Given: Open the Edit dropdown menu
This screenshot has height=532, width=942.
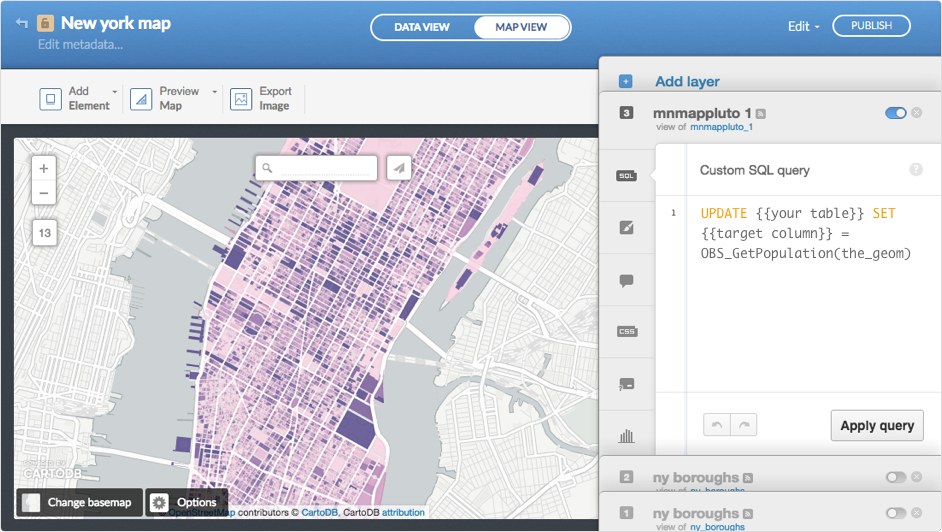Looking at the screenshot, I should click(x=803, y=26).
